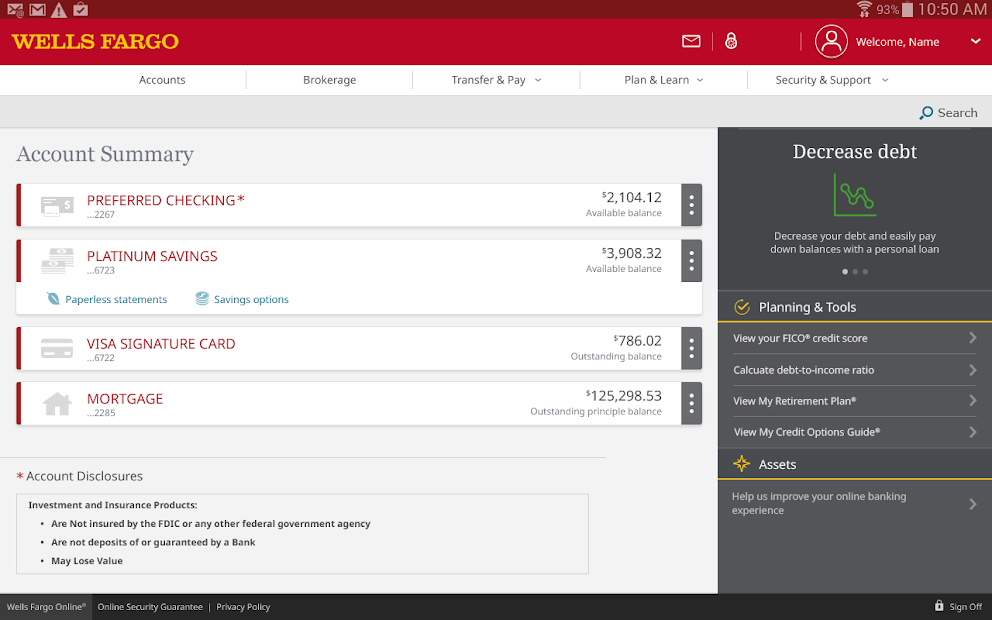Open options menu for Visa Signature Card

pyautogui.click(x=691, y=348)
